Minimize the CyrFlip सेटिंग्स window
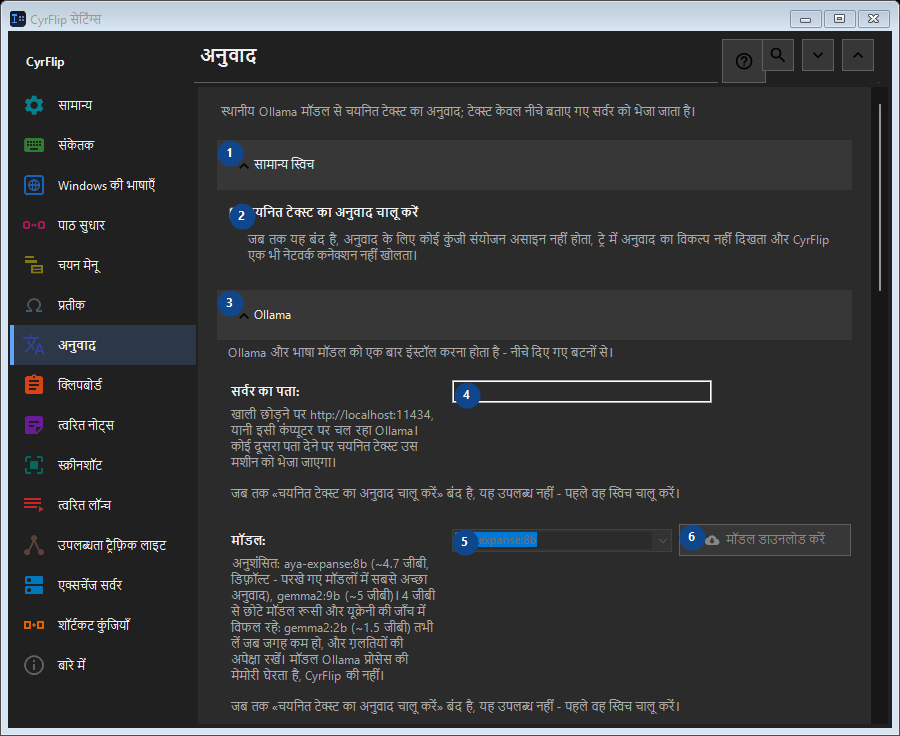Screen dimensions: 900x736 click(x=805, y=19)
